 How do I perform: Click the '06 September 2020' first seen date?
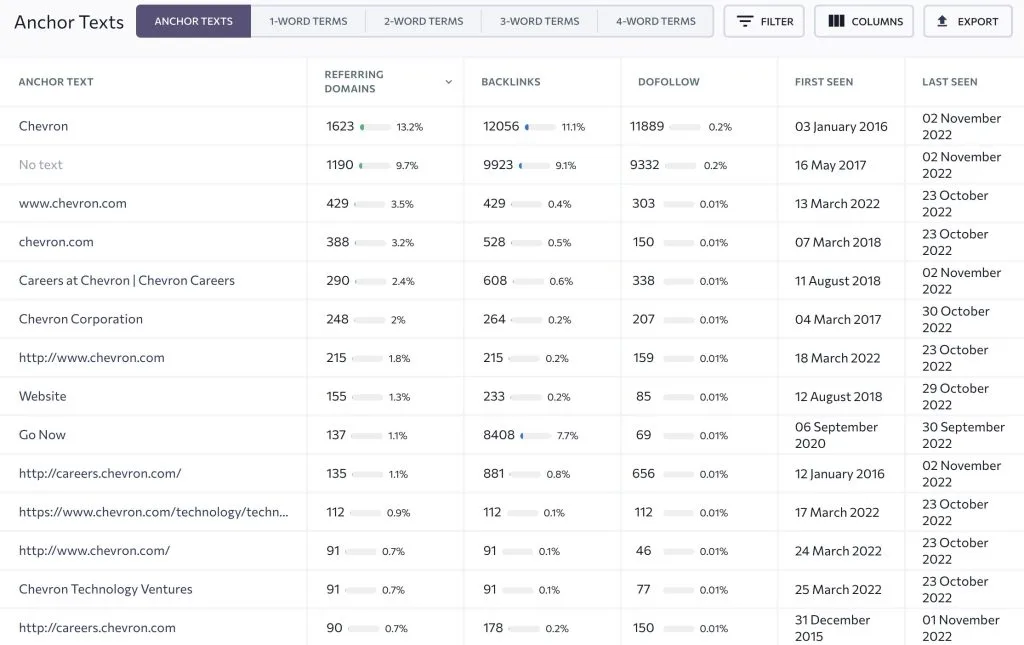click(x=837, y=435)
